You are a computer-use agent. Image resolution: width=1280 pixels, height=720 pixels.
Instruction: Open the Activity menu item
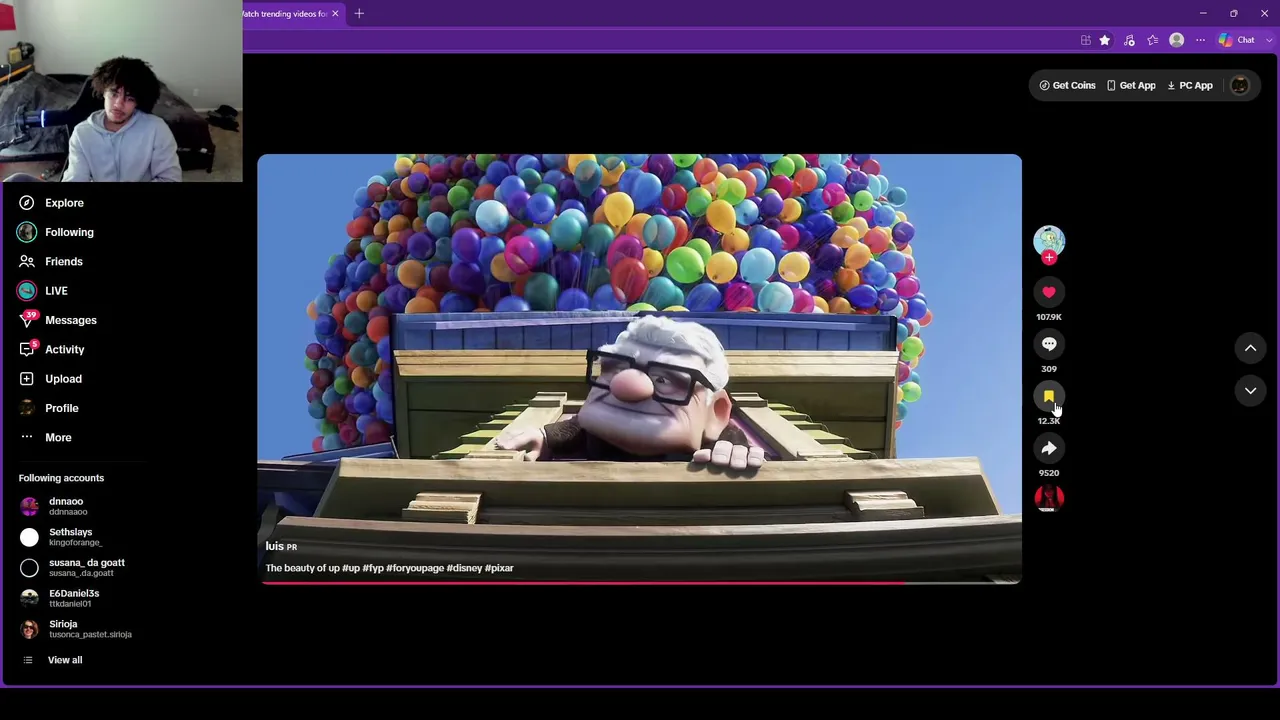click(65, 350)
